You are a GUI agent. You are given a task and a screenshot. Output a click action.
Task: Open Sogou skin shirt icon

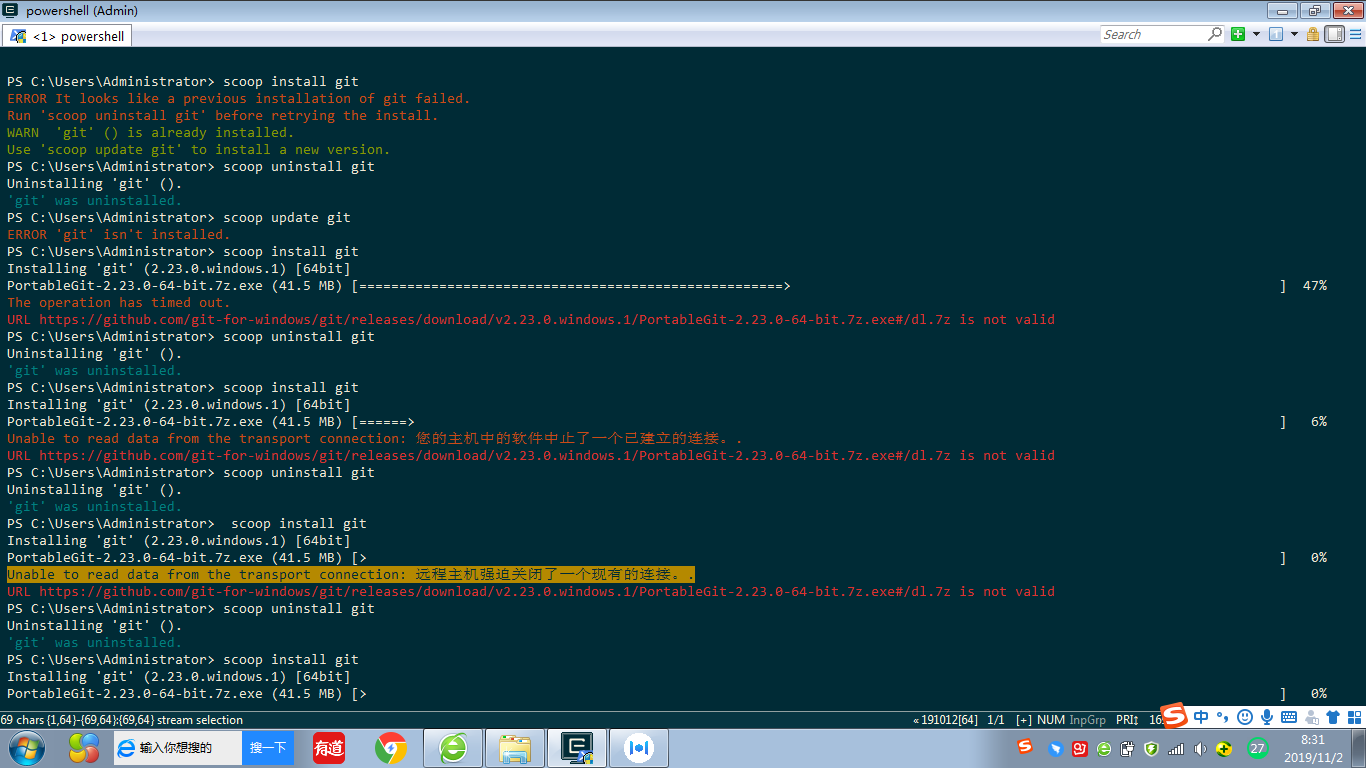pyautogui.click(x=1333, y=717)
